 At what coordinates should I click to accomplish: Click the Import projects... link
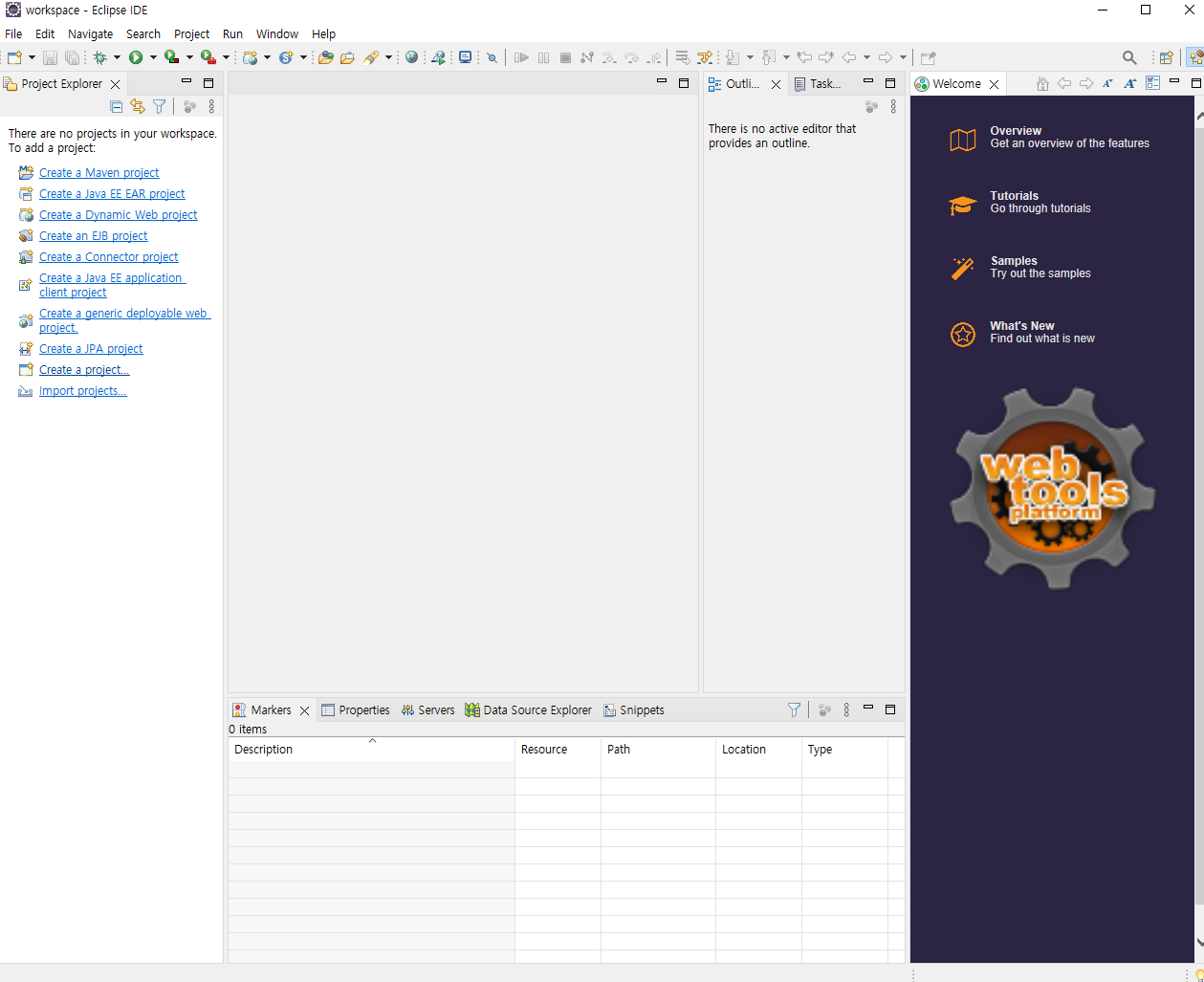coord(83,391)
